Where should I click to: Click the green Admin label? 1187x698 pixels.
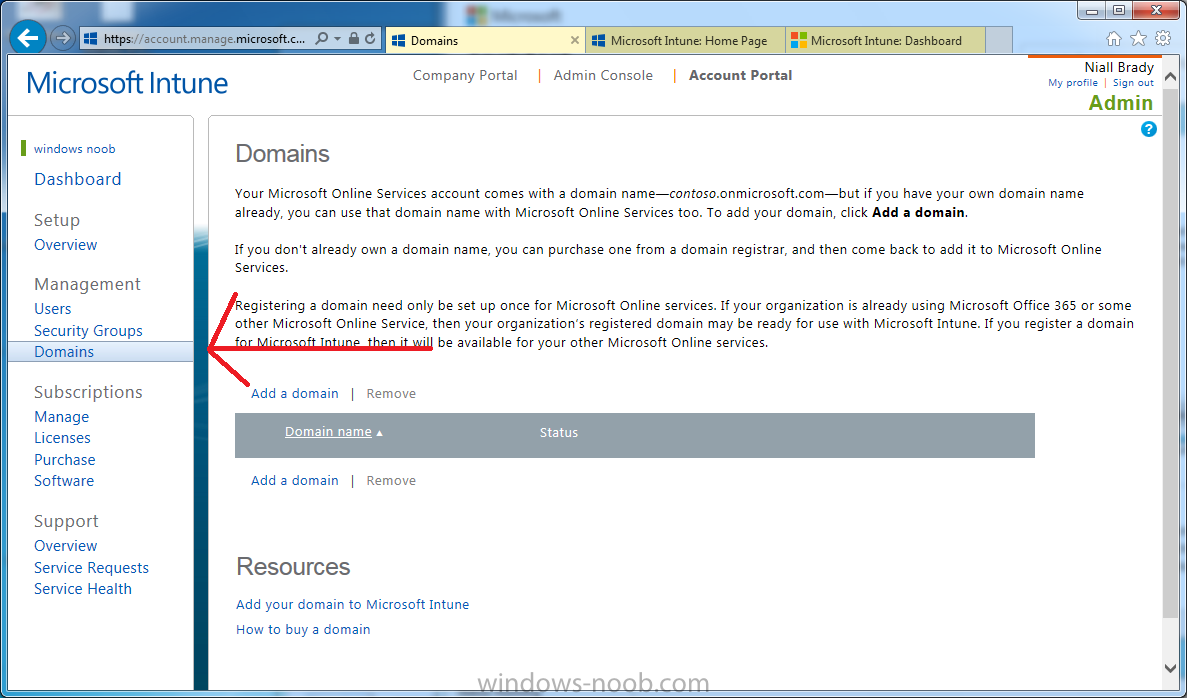pyautogui.click(x=1120, y=103)
